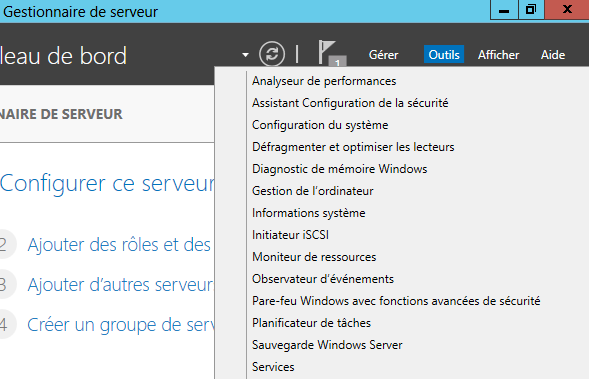Click Ajouter d'autres serveurs link

pos(120,285)
